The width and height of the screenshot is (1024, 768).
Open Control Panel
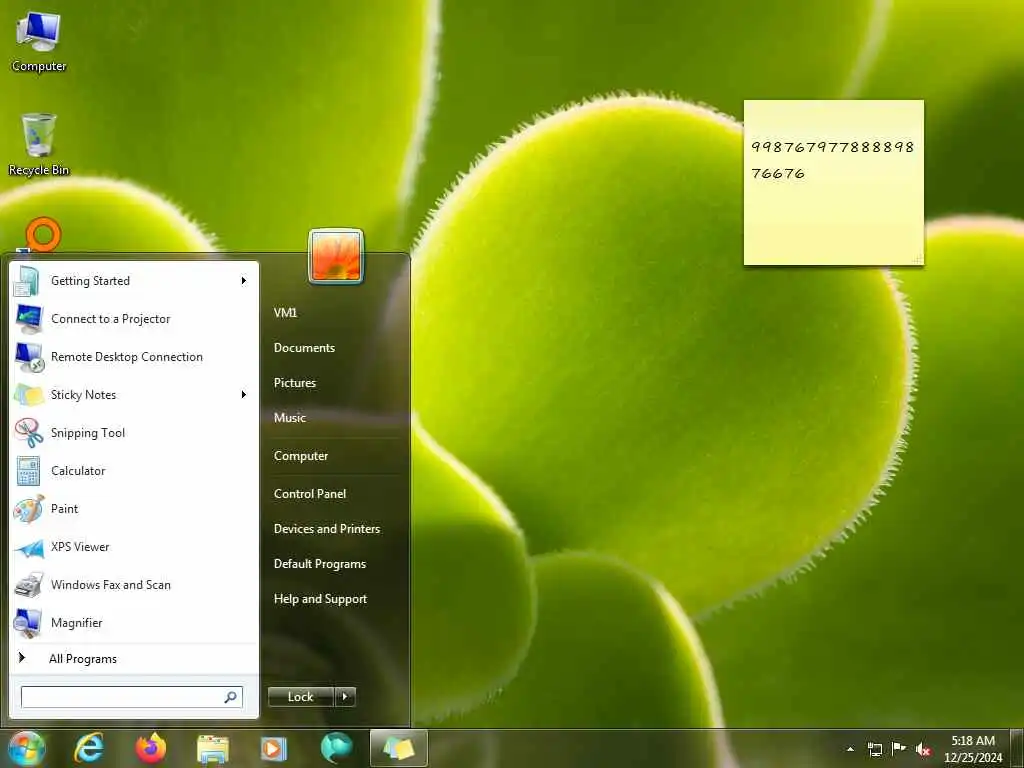310,494
